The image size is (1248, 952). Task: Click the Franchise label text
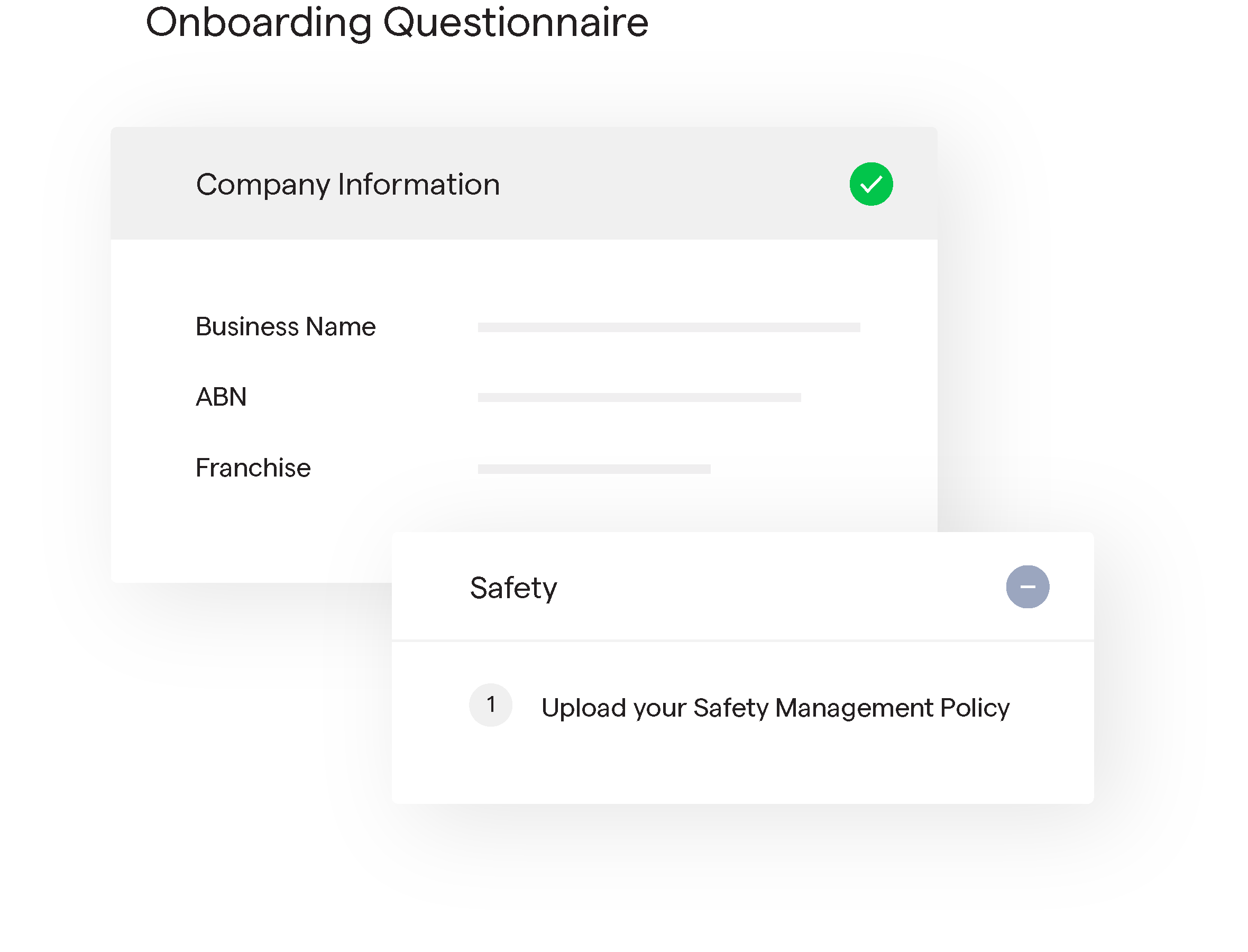point(253,468)
